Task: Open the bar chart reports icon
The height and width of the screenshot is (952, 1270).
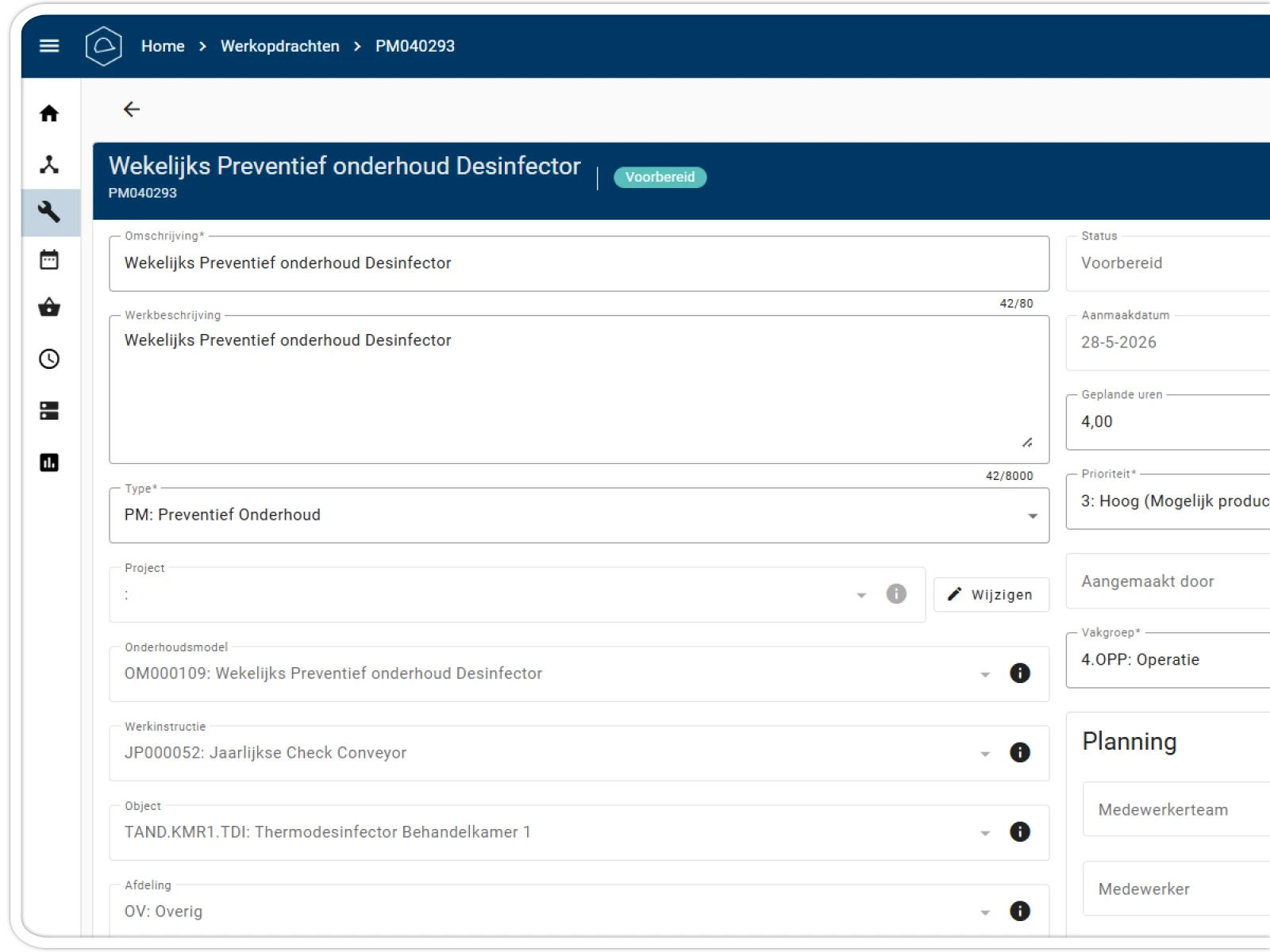Action: (x=49, y=462)
